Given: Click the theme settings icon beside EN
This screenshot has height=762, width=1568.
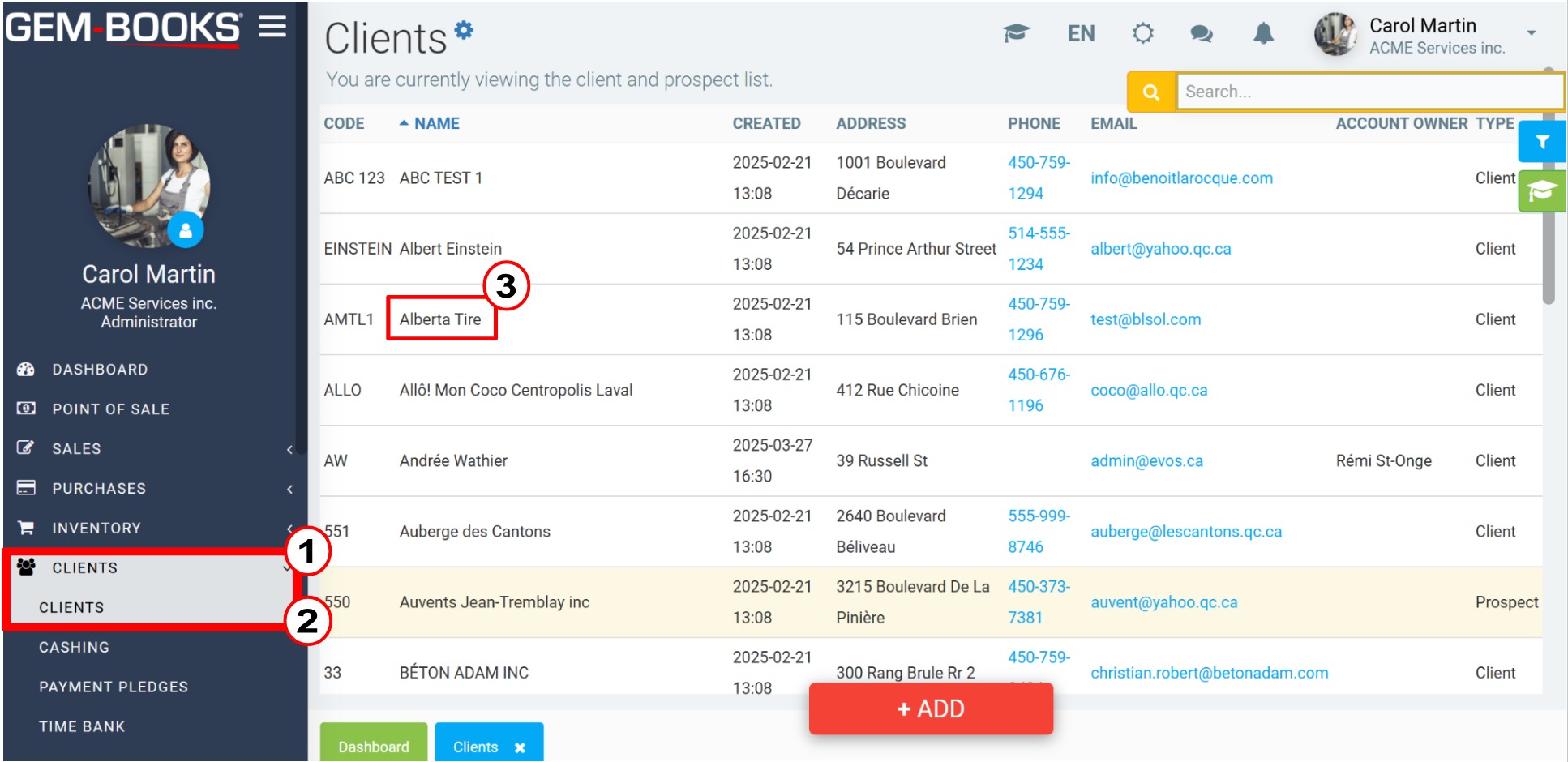Looking at the screenshot, I should (1142, 33).
